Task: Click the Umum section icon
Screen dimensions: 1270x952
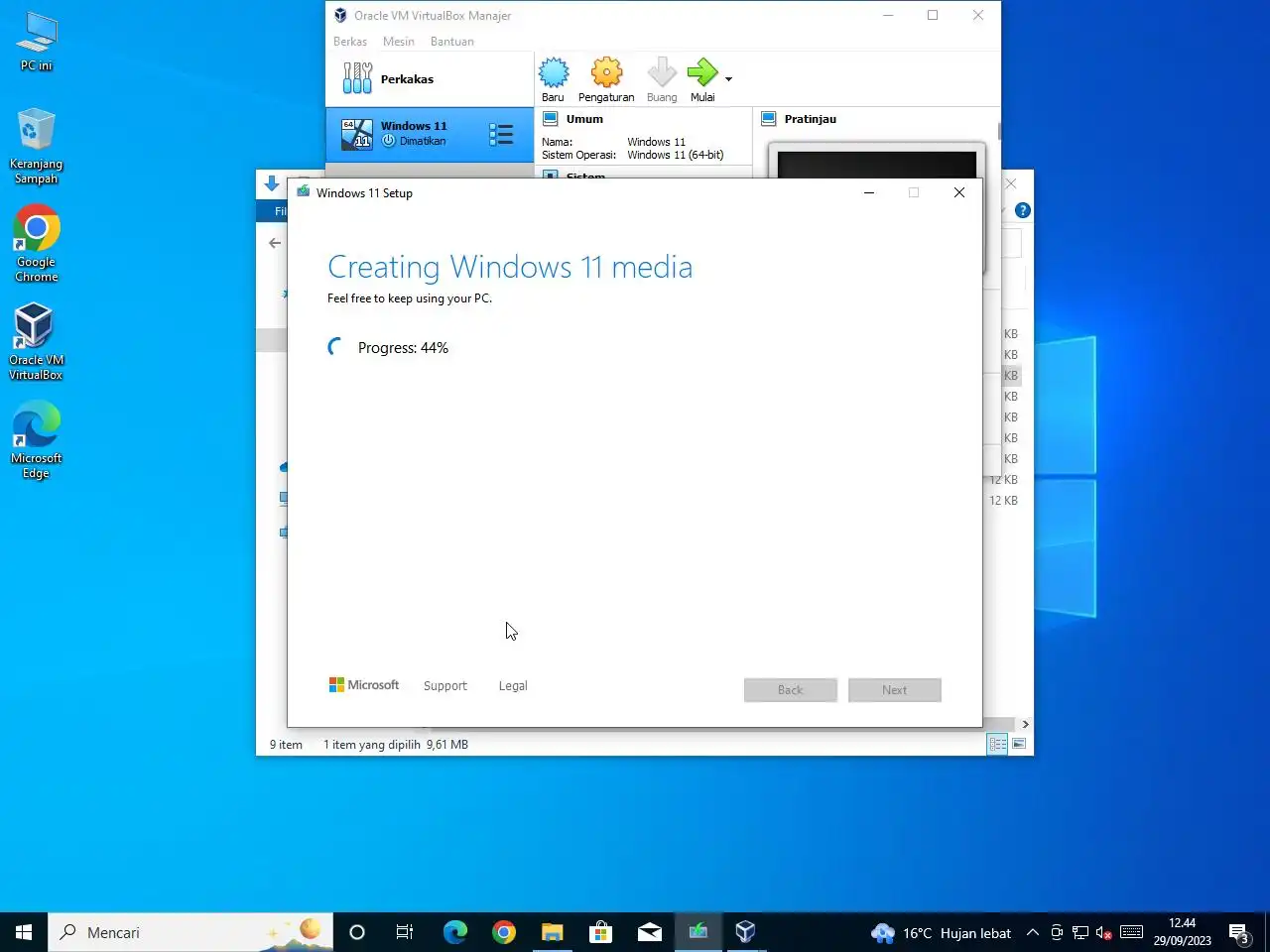Action: 551,119
